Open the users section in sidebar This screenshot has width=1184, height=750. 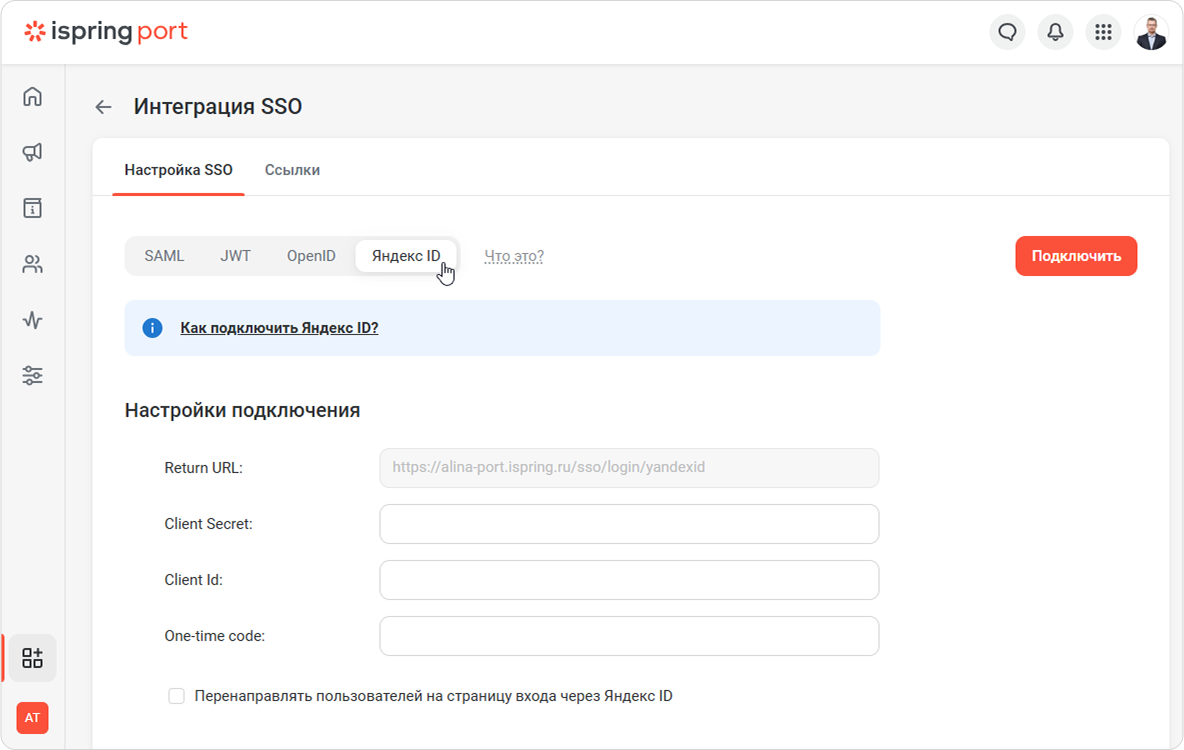tap(32, 264)
